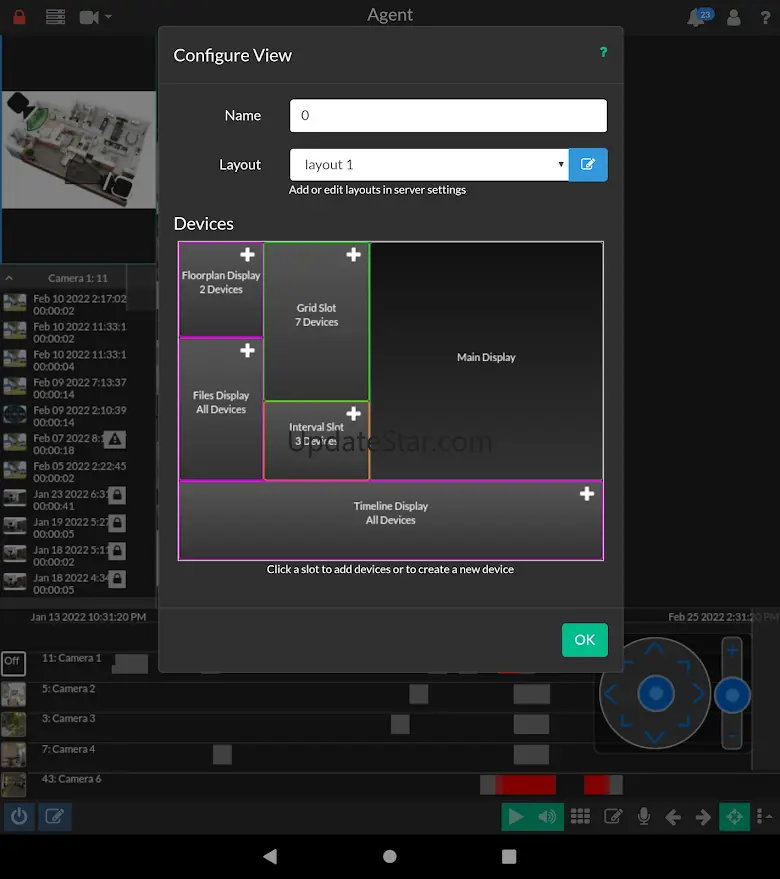780x879 pixels.
Task: Open the notifications bell with badge
Action: (698, 17)
